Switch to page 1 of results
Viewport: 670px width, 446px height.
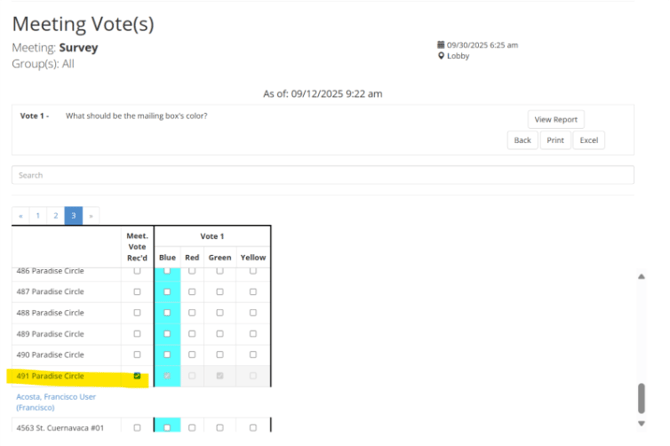[38, 215]
